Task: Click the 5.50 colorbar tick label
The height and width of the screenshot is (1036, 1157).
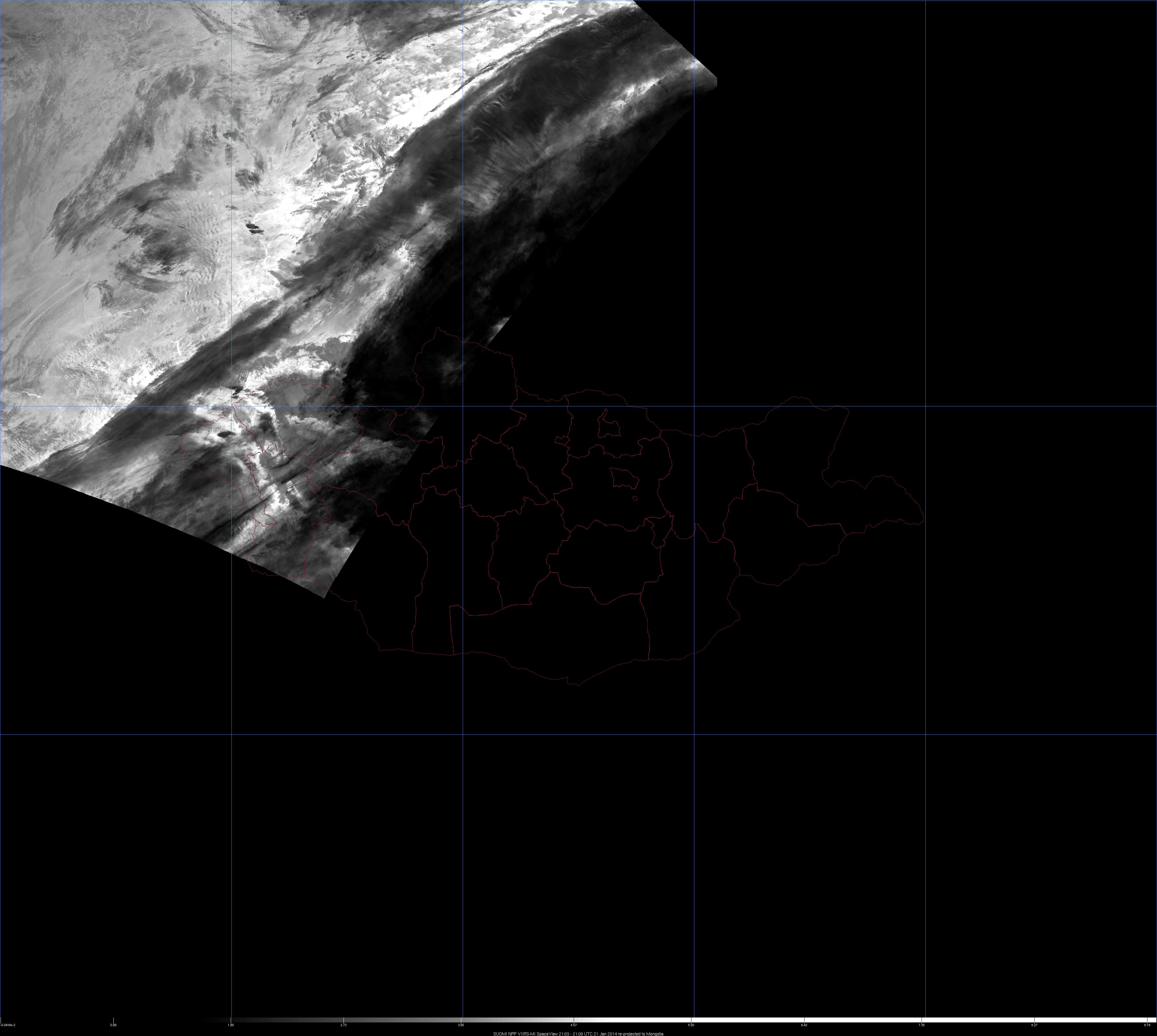Action: coord(691,1025)
